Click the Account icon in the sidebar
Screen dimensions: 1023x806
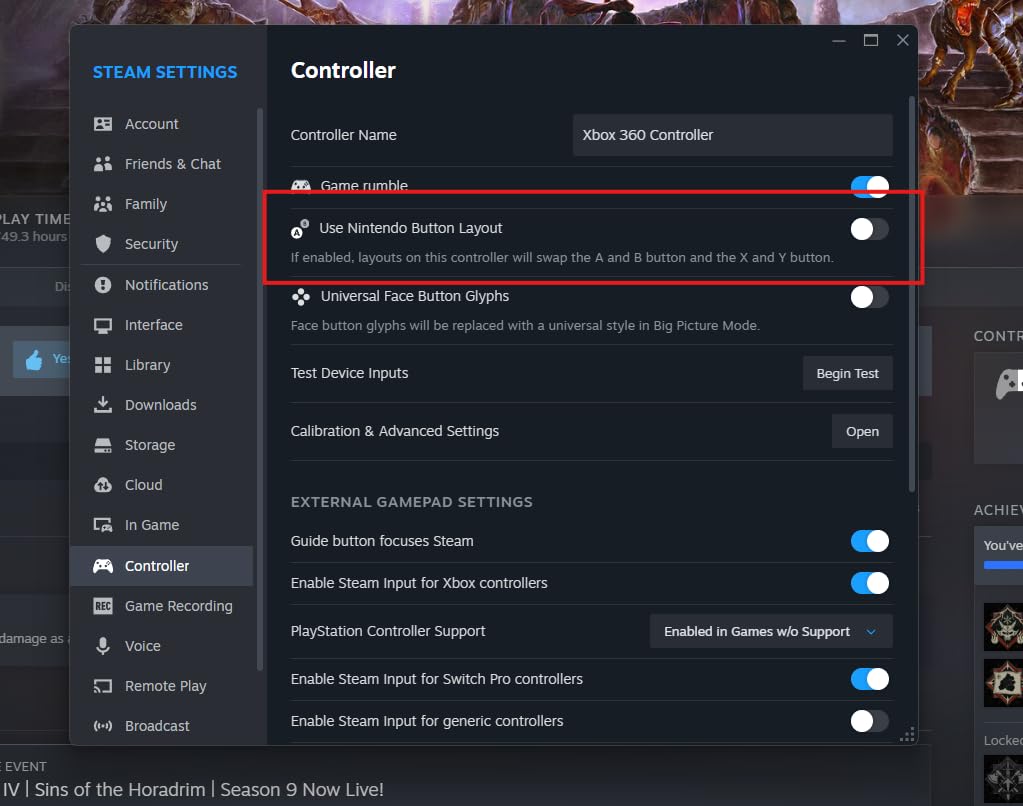(103, 124)
